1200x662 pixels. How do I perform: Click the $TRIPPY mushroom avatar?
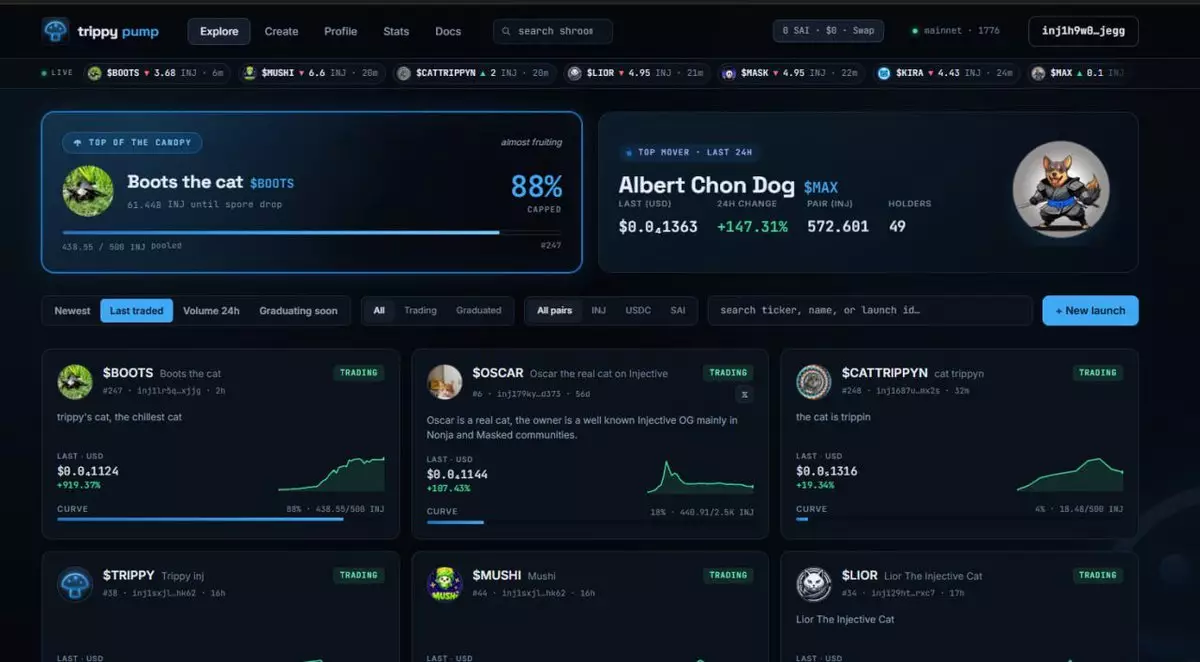(75, 584)
